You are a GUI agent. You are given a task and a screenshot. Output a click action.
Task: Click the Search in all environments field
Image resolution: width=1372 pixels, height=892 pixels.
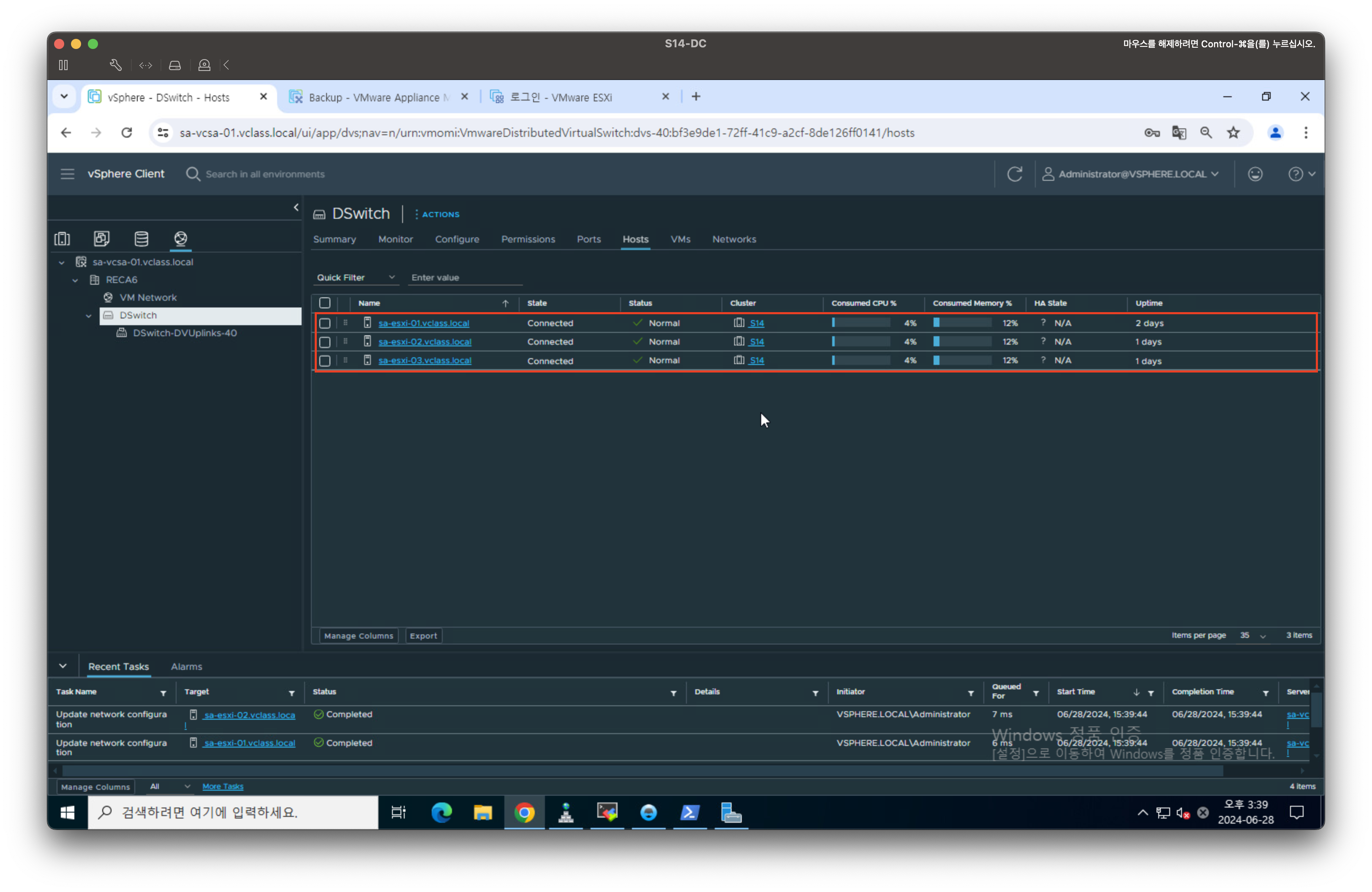click(265, 174)
